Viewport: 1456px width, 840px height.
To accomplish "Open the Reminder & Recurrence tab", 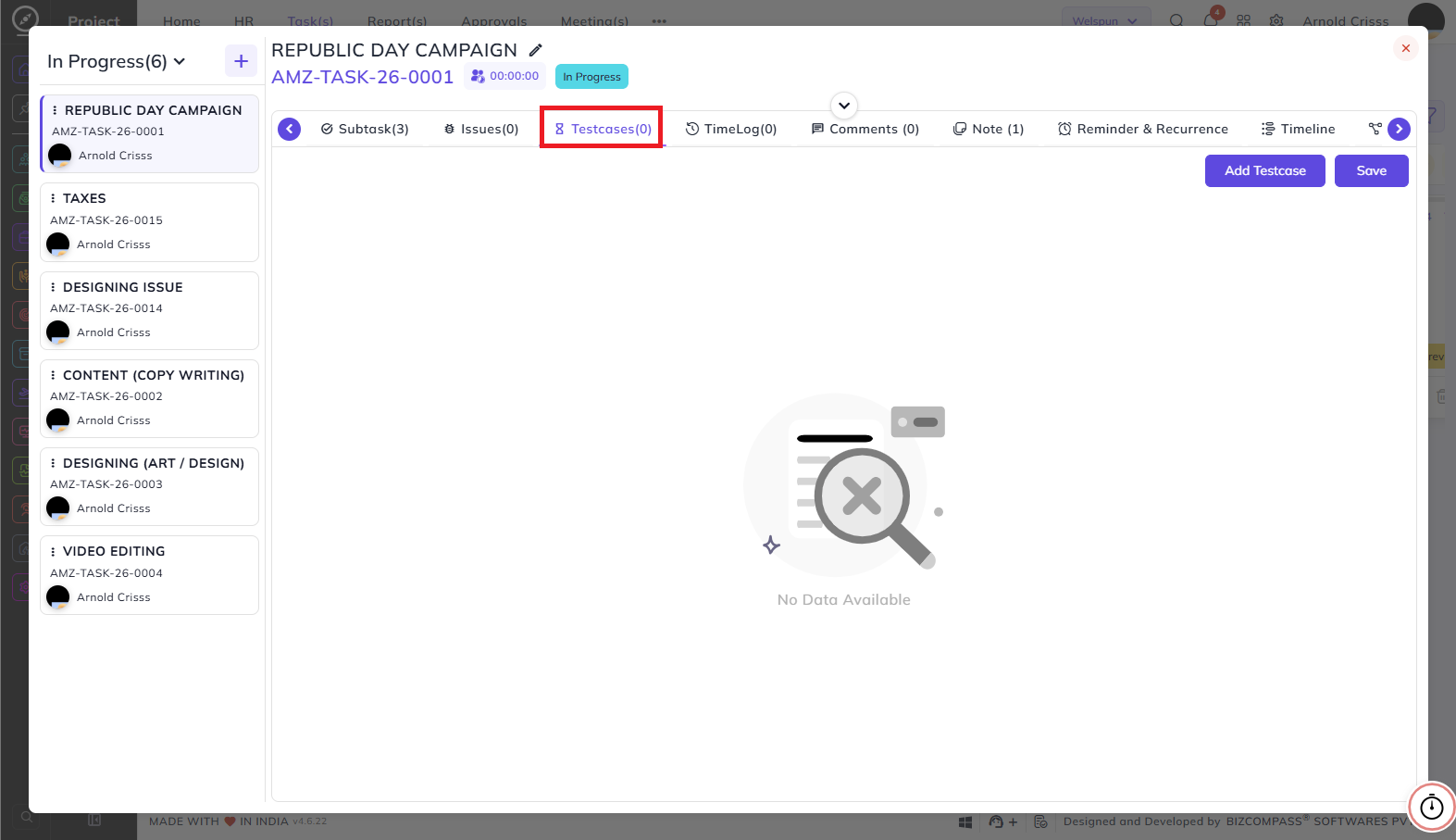I will [x=1143, y=129].
